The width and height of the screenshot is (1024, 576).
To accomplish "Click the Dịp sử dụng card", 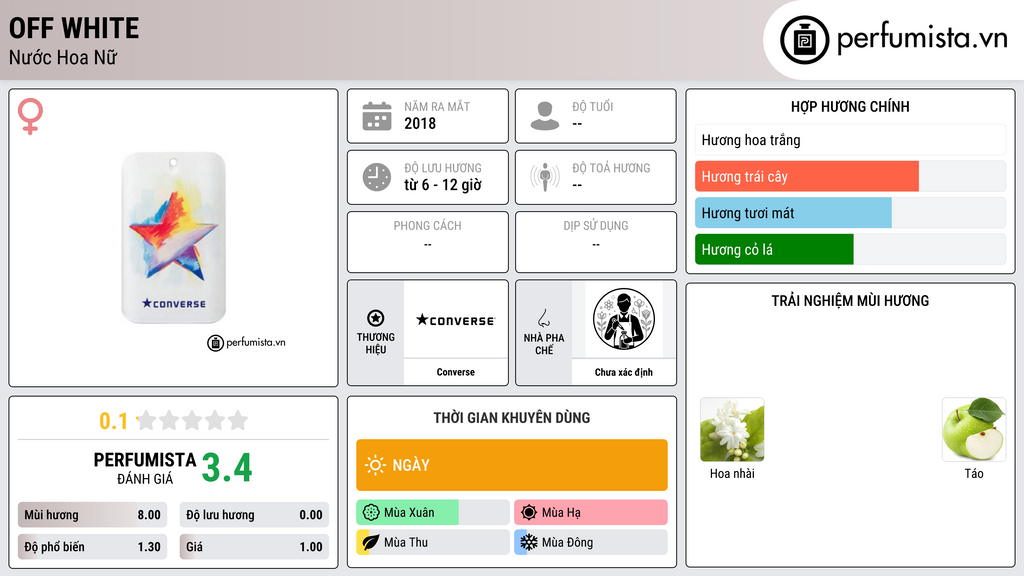I will (596, 242).
